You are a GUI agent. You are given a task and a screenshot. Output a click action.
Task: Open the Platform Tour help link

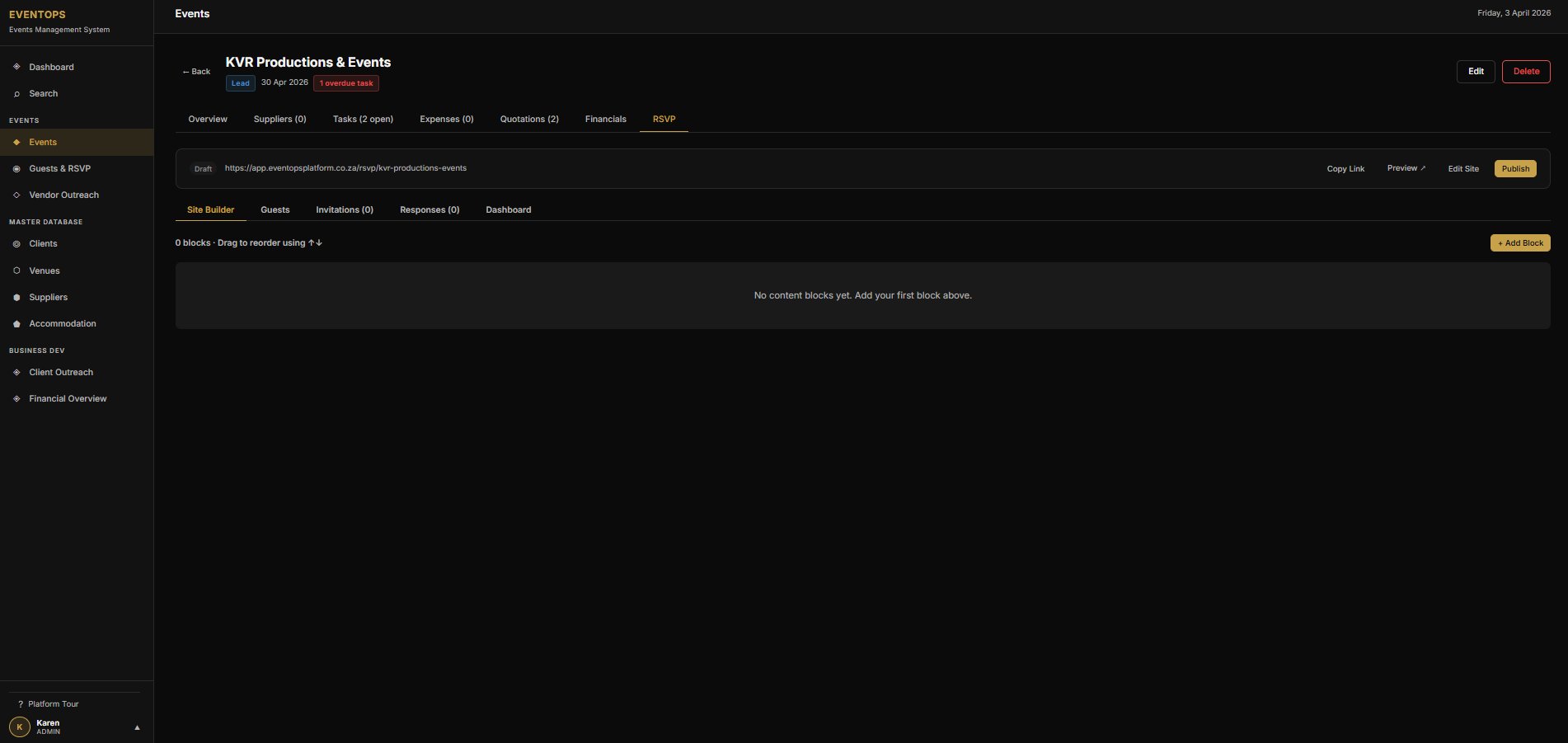point(48,704)
